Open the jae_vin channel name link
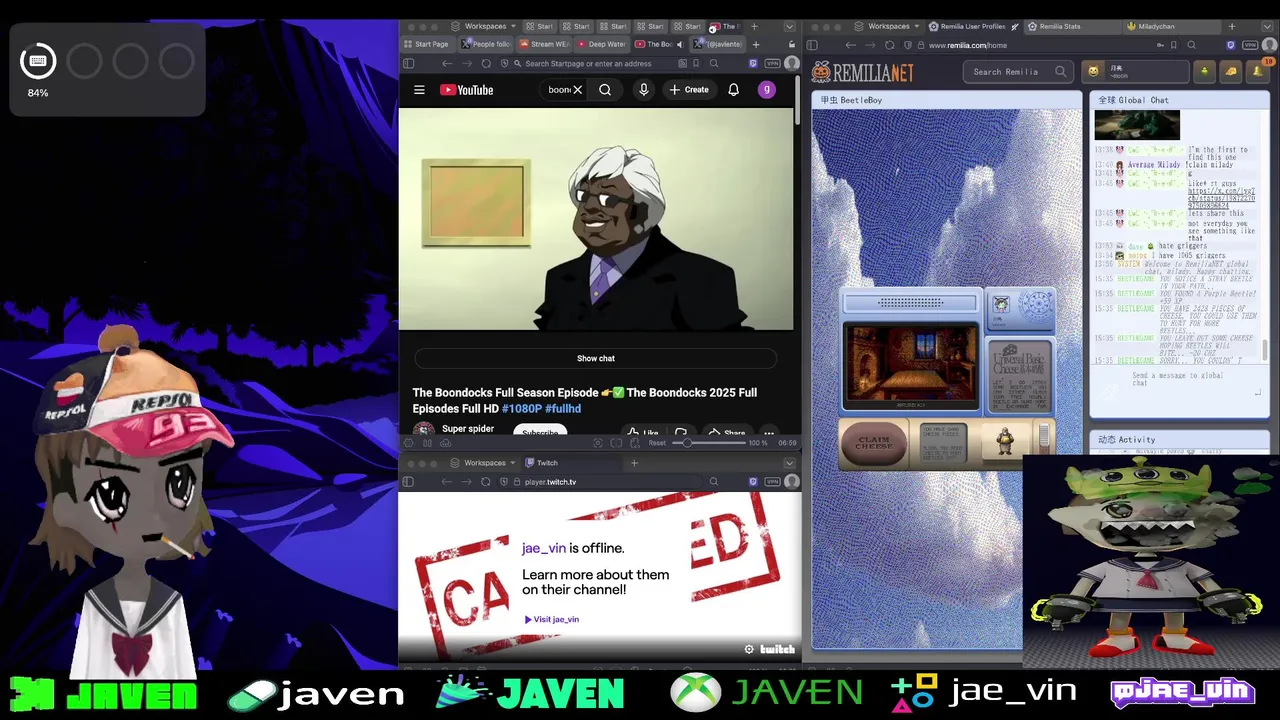 [544, 548]
